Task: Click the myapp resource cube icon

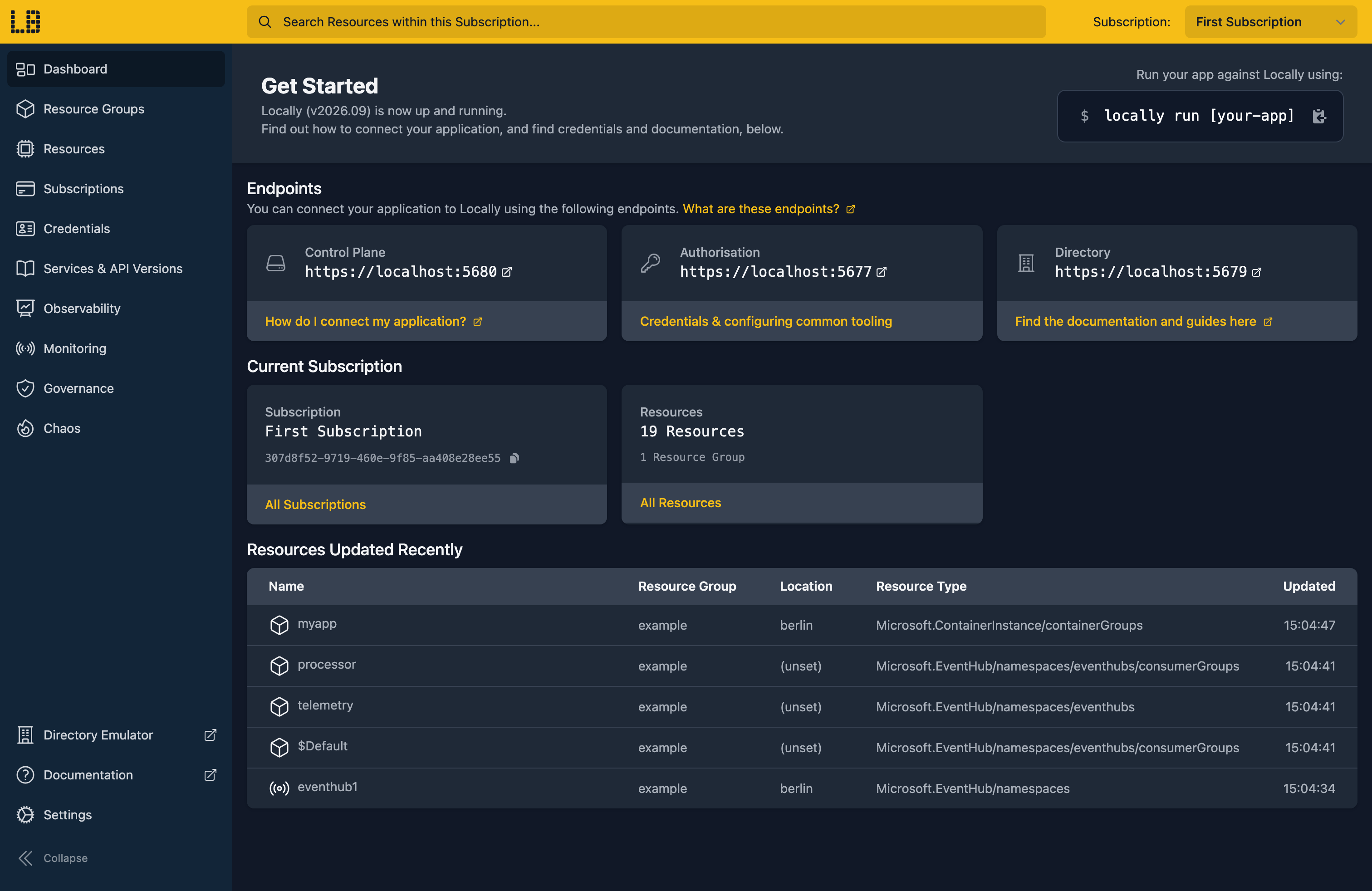Action: click(279, 625)
